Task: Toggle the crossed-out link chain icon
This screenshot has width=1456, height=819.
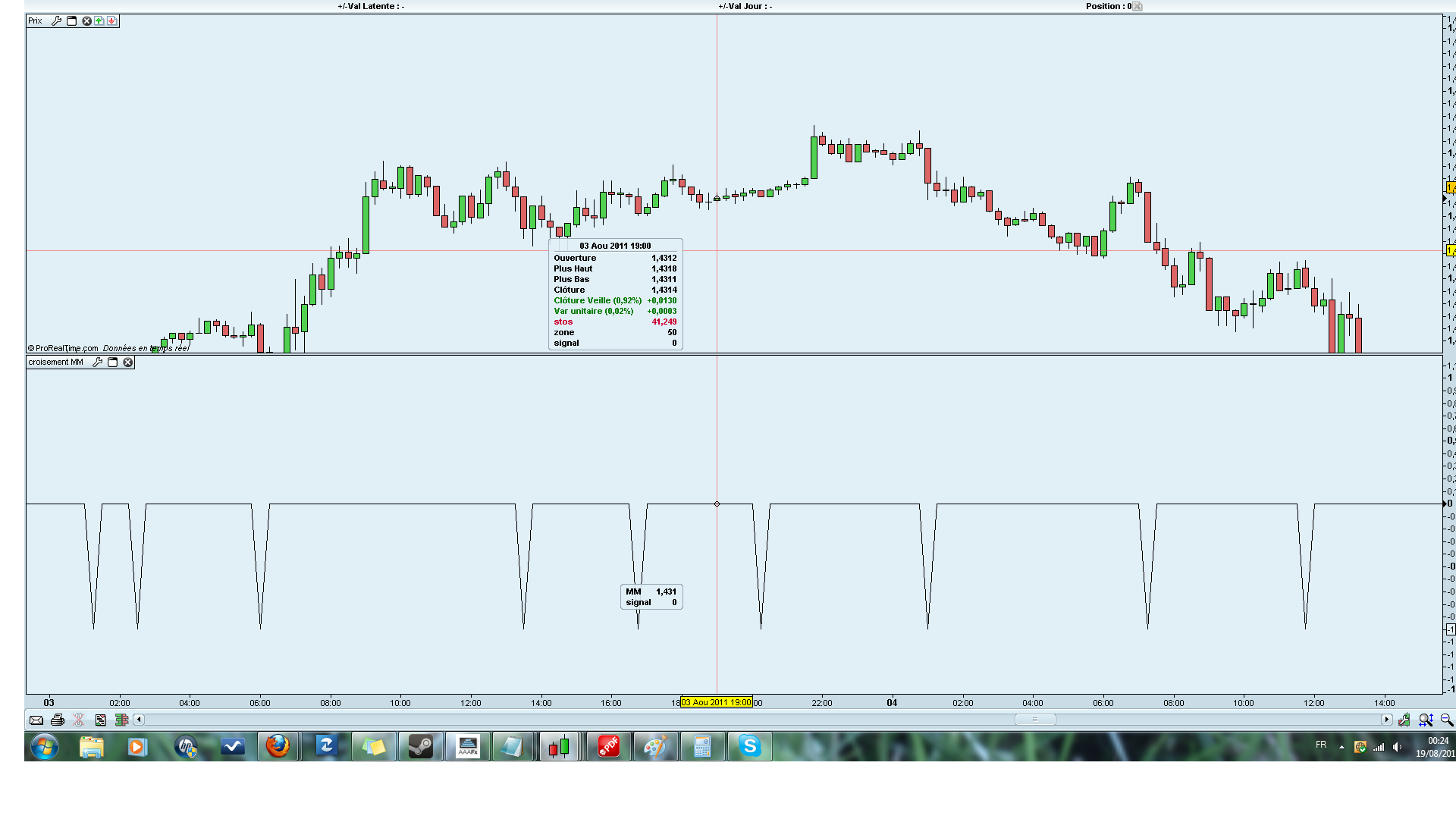Action: [79, 720]
